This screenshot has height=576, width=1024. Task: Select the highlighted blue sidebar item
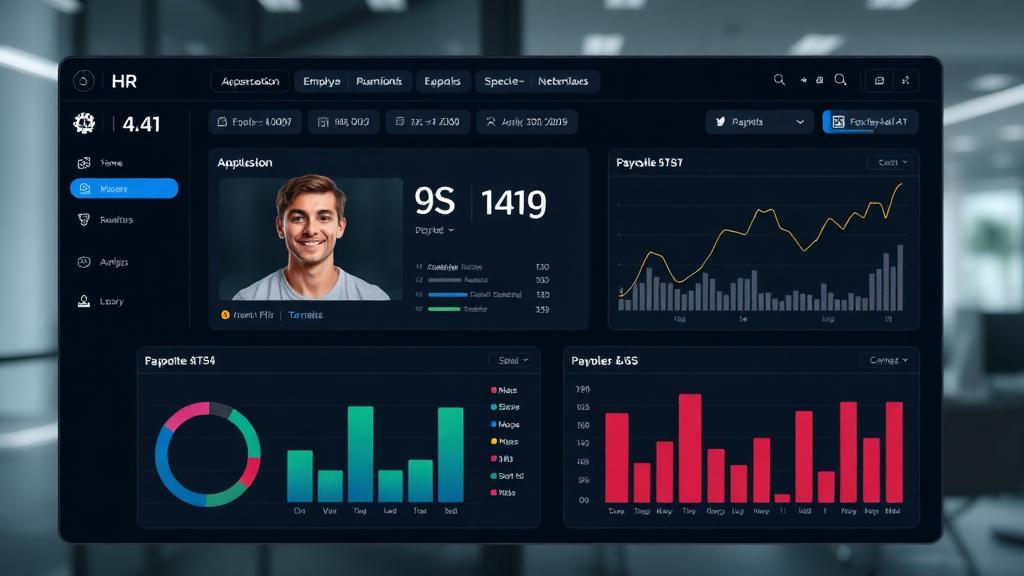[124, 188]
